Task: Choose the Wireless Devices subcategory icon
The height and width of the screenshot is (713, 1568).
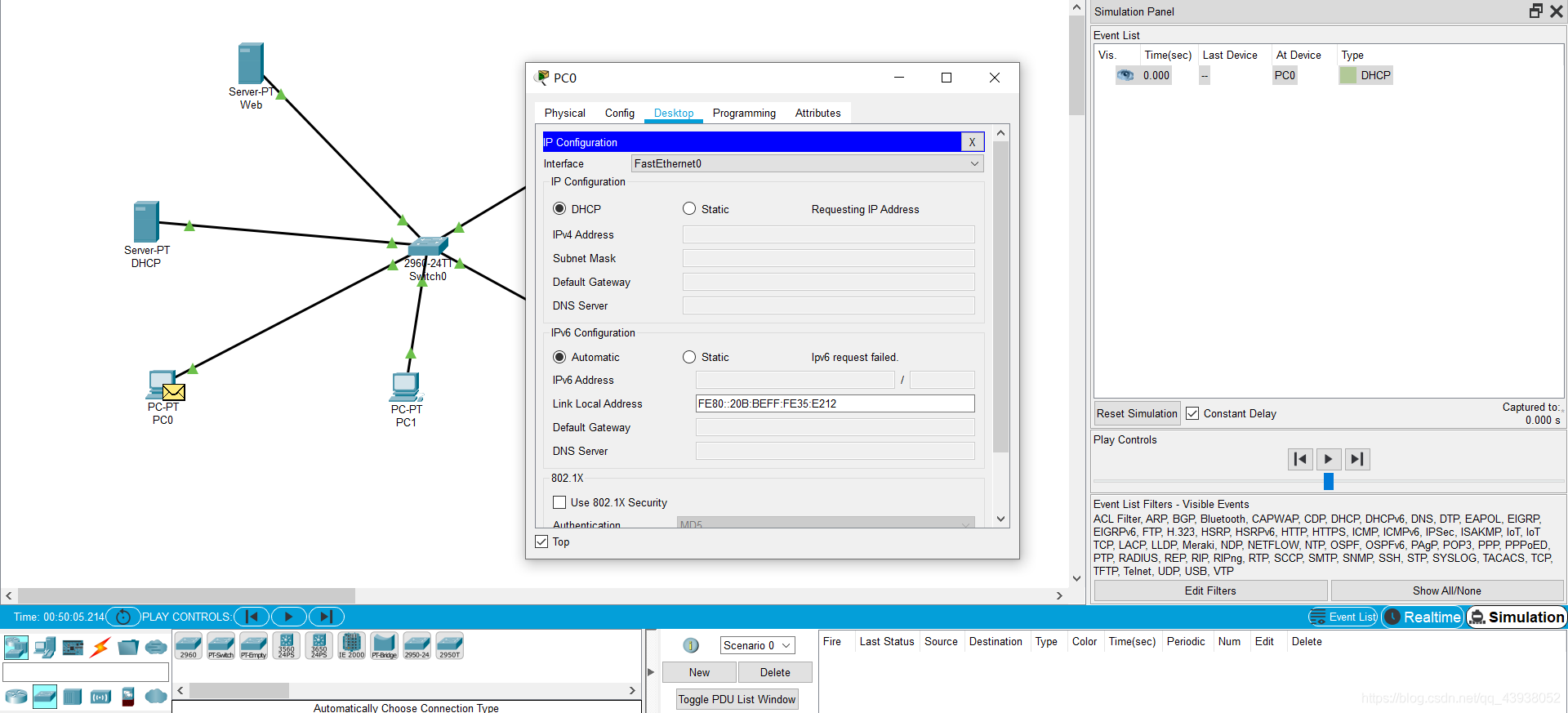Action: tap(100, 697)
